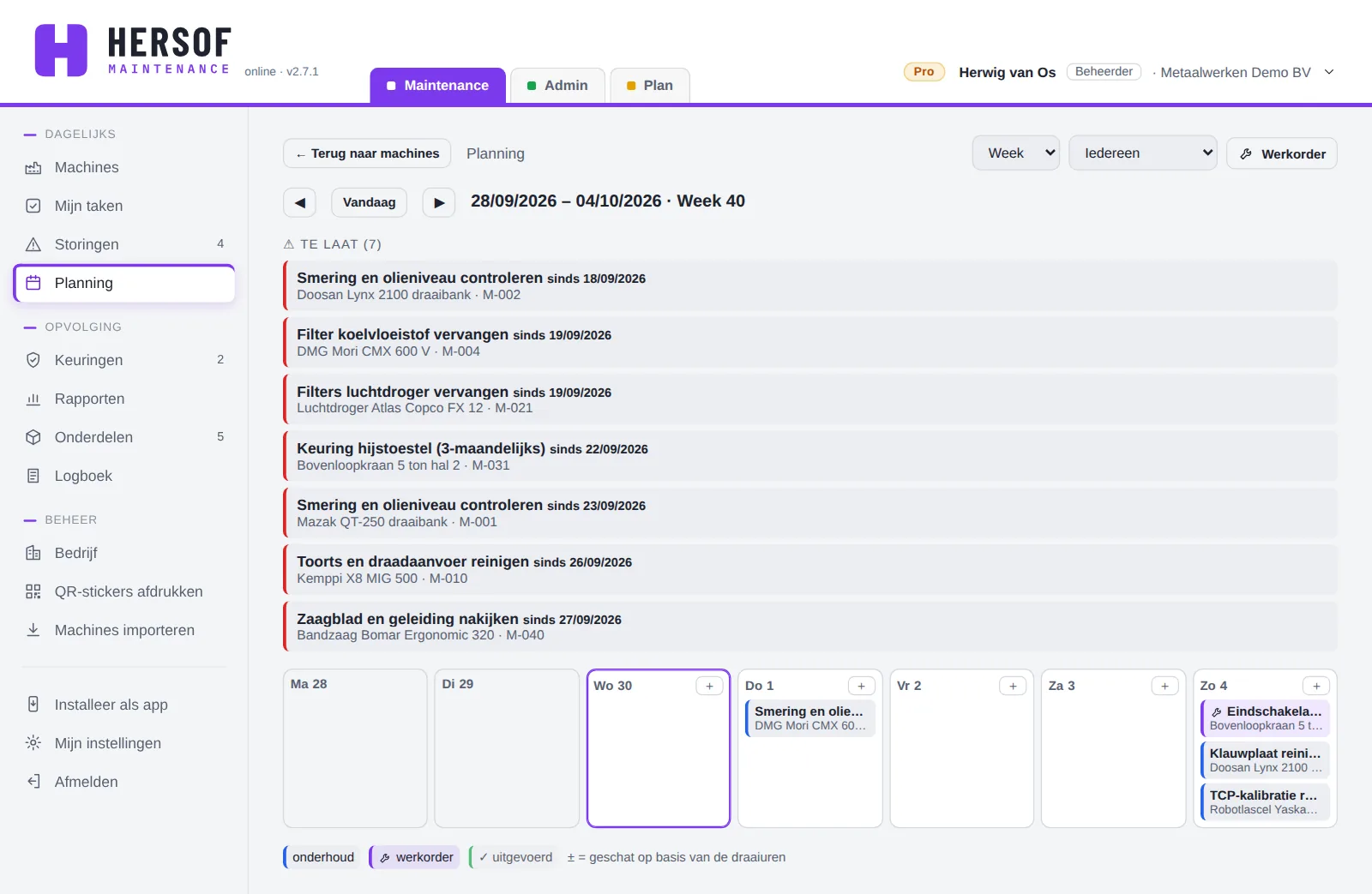Add item on Do 1 plus
This screenshot has height=894, width=1372.
point(862,686)
